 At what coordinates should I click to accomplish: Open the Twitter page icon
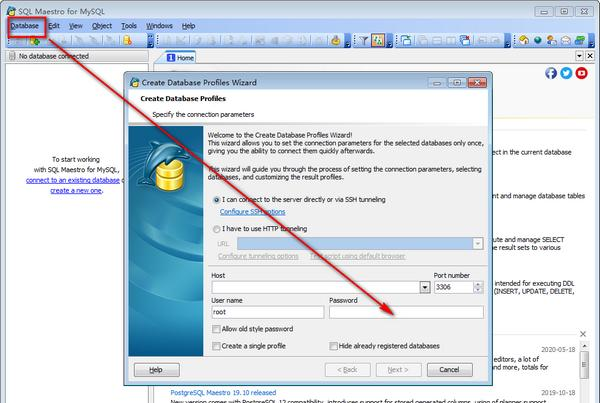tap(566, 73)
